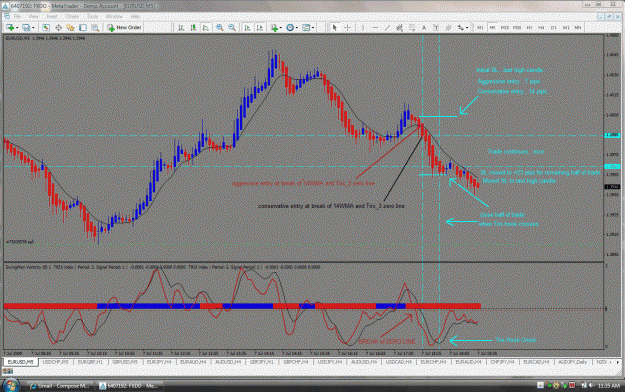Select the Fibonacci retracement tool
The image size is (625, 392).
[x=412, y=28]
